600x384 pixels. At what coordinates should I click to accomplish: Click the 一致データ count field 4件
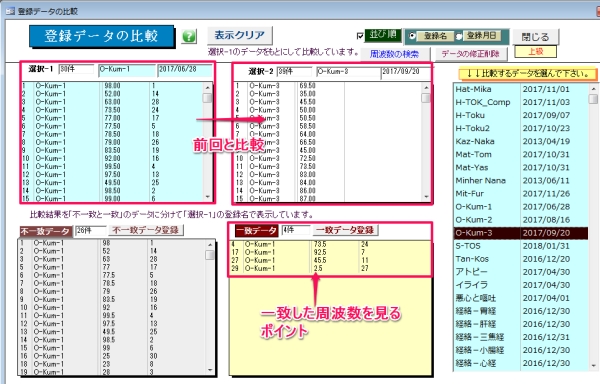[295, 230]
